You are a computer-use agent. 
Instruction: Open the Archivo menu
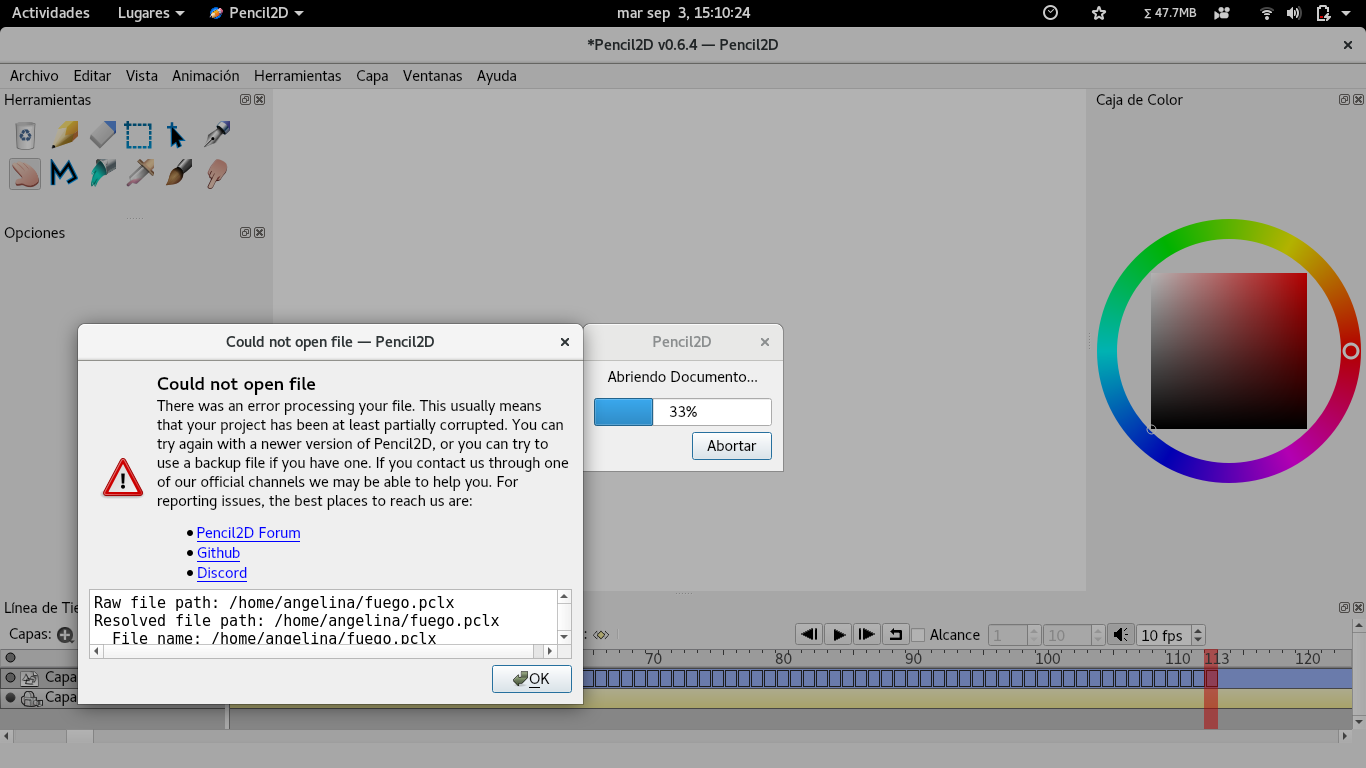tap(34, 76)
